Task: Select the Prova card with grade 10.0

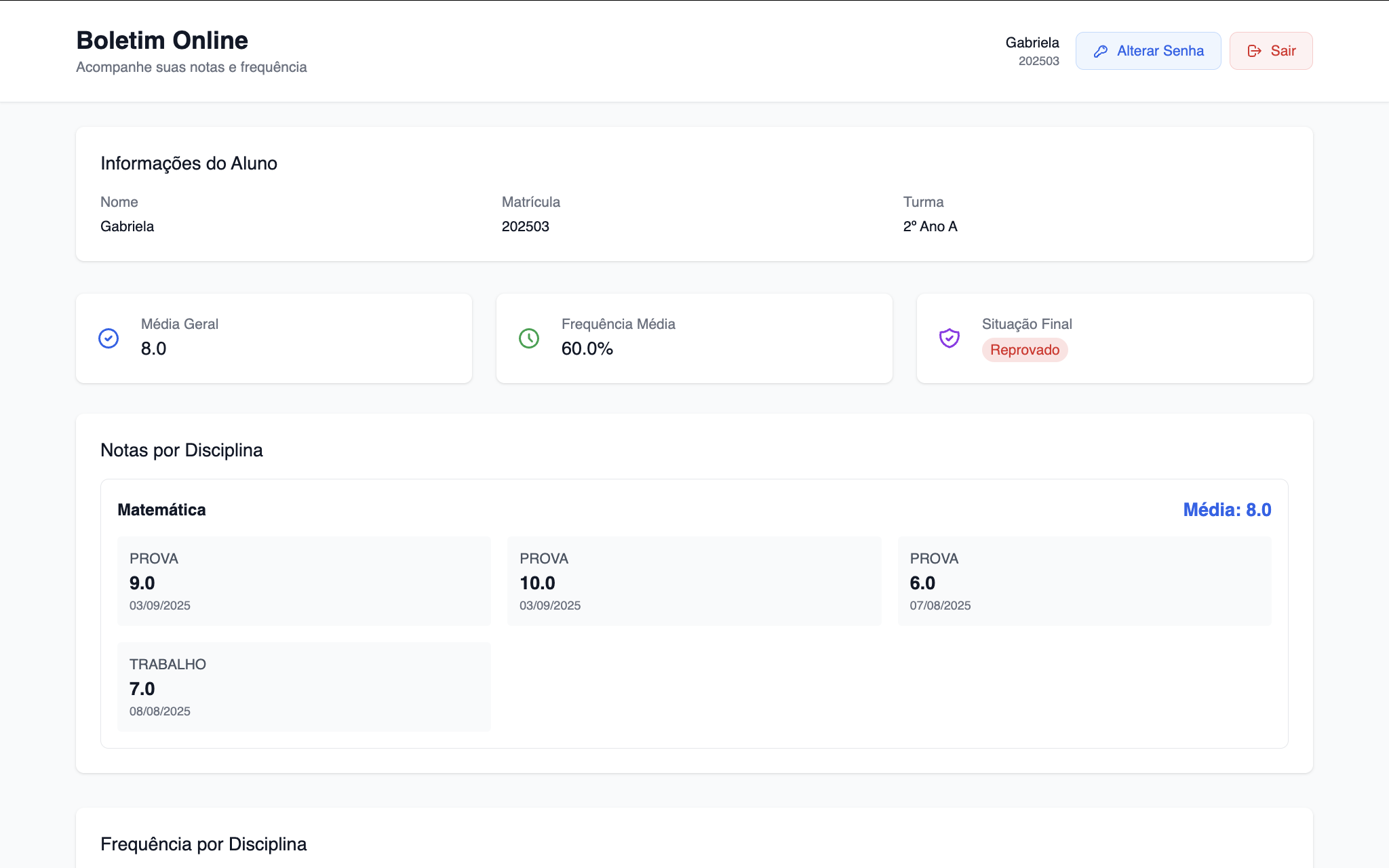Action: (x=694, y=580)
